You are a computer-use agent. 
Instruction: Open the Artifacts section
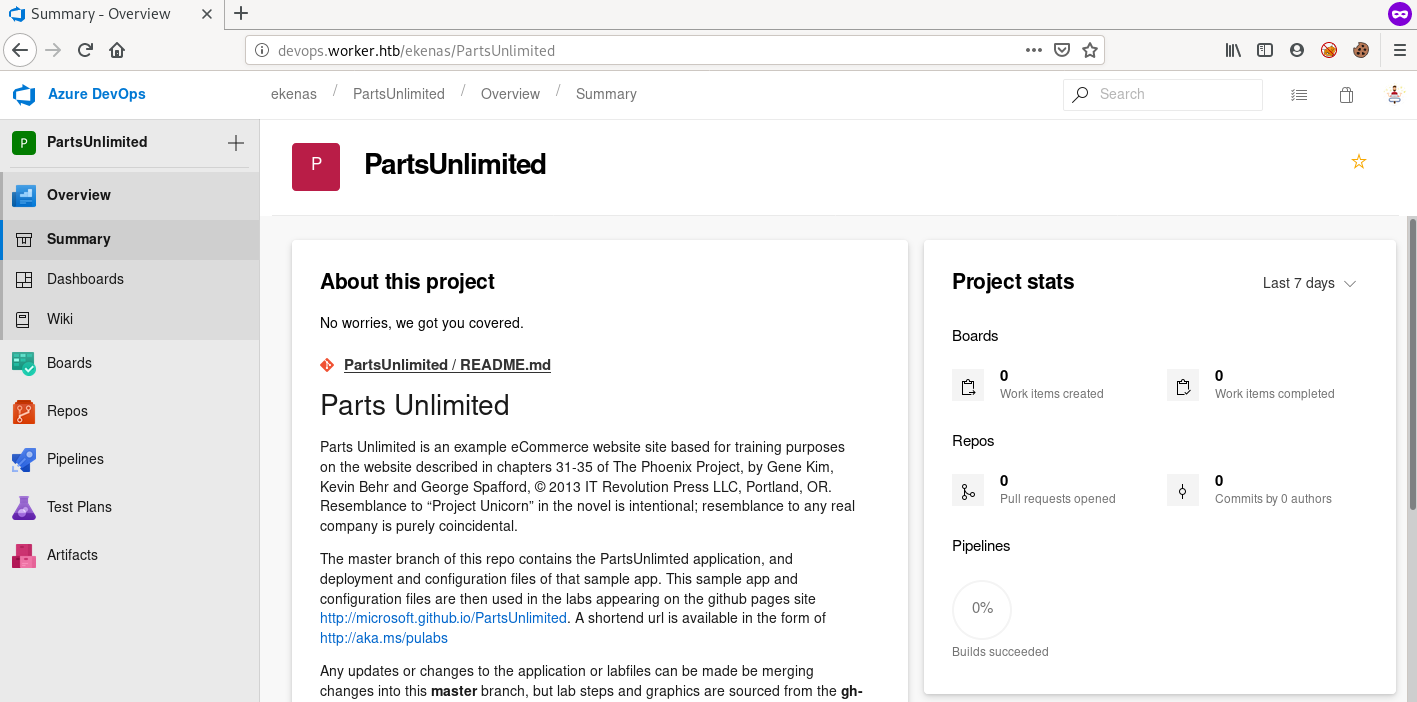(72, 555)
